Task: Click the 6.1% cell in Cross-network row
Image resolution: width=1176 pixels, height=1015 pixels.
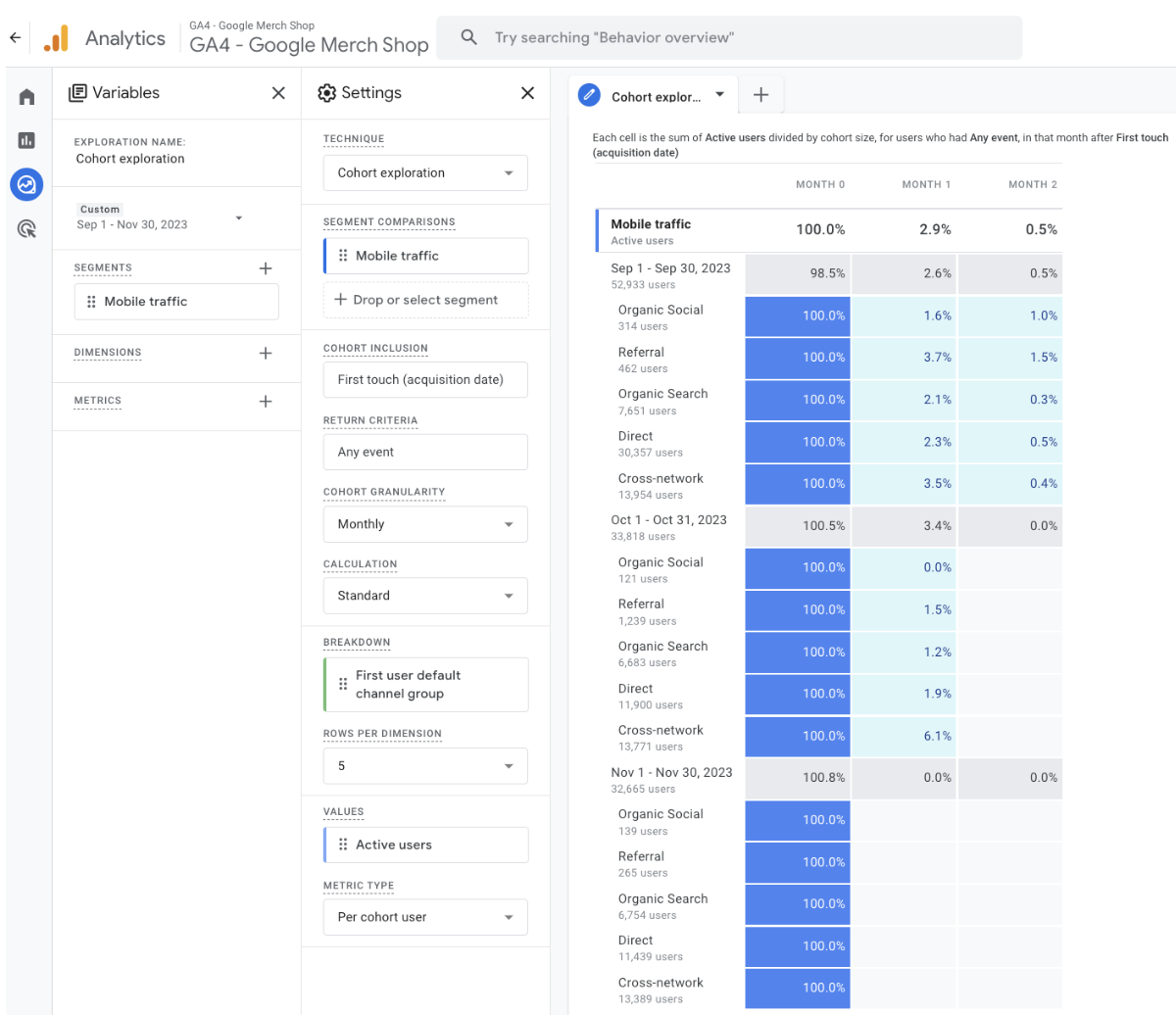Action: [905, 736]
